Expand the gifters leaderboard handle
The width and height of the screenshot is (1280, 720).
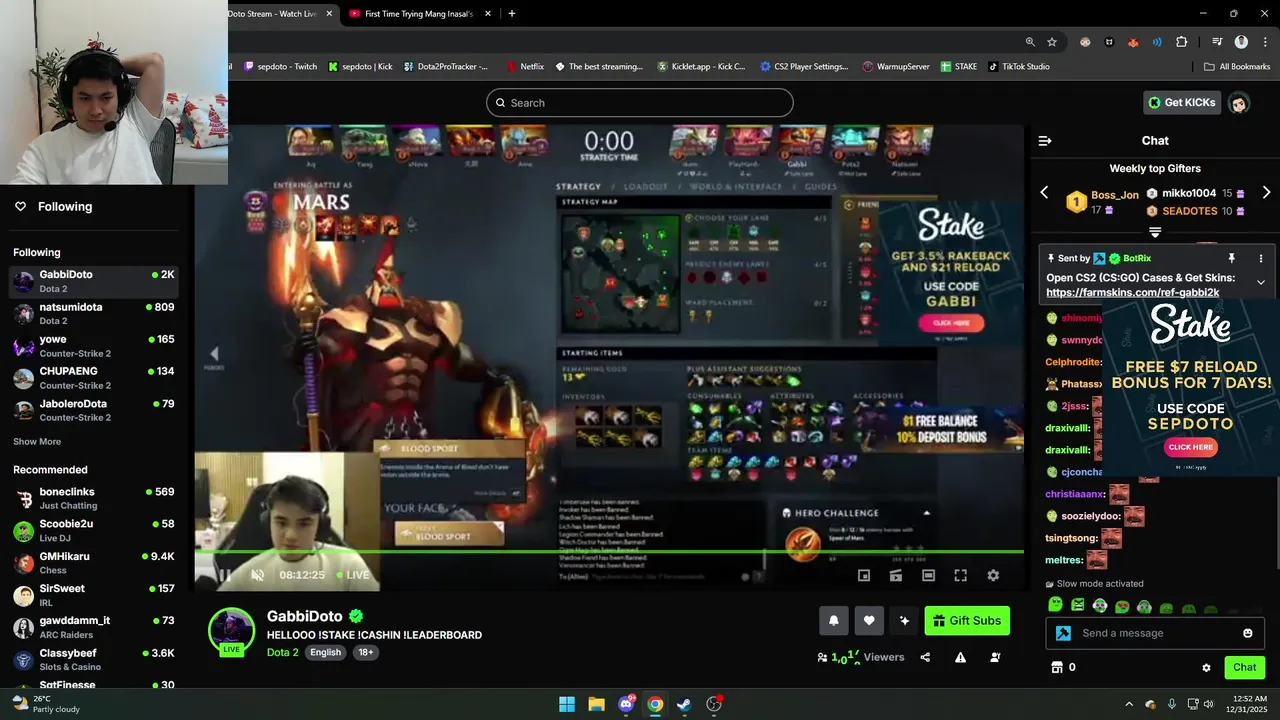(x=1155, y=232)
